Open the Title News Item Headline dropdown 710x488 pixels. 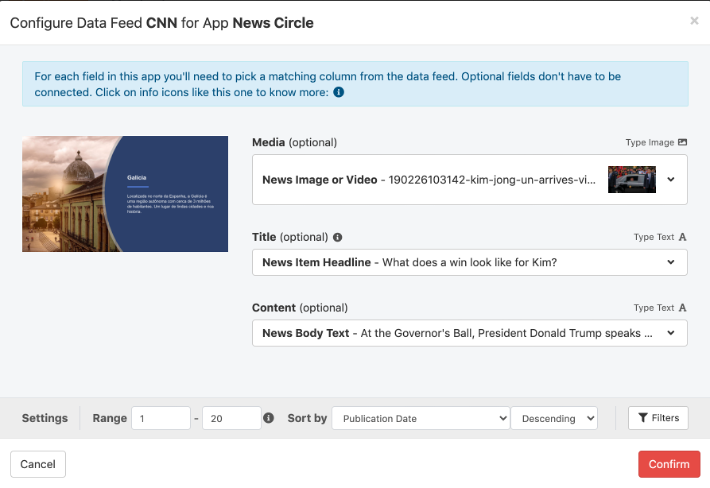point(470,262)
